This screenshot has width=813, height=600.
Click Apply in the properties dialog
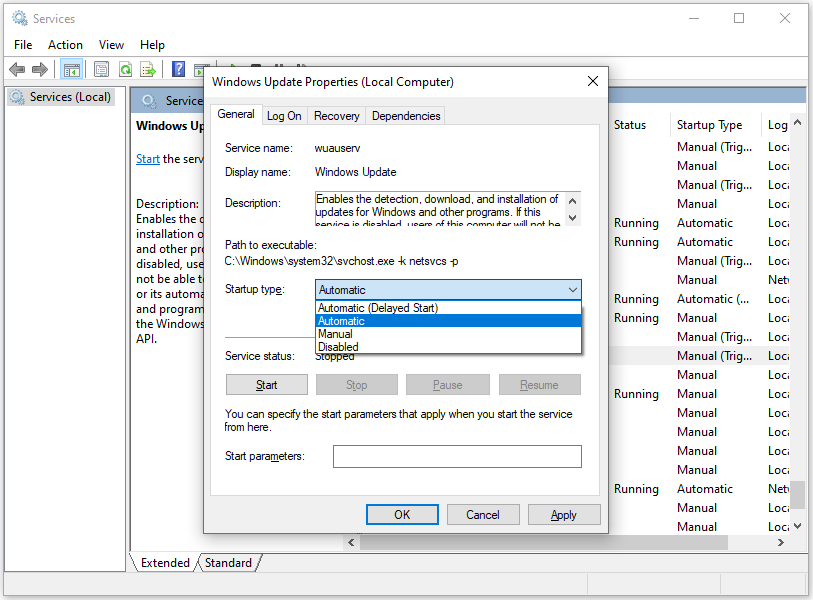tap(563, 515)
